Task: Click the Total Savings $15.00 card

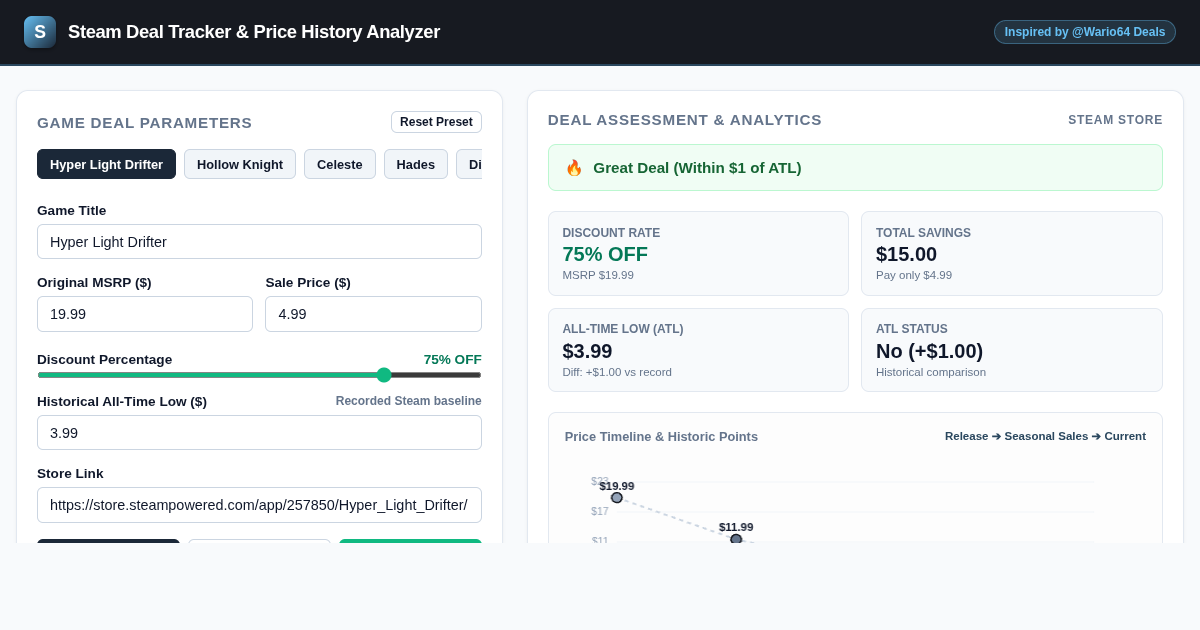Action: pos(1012,253)
